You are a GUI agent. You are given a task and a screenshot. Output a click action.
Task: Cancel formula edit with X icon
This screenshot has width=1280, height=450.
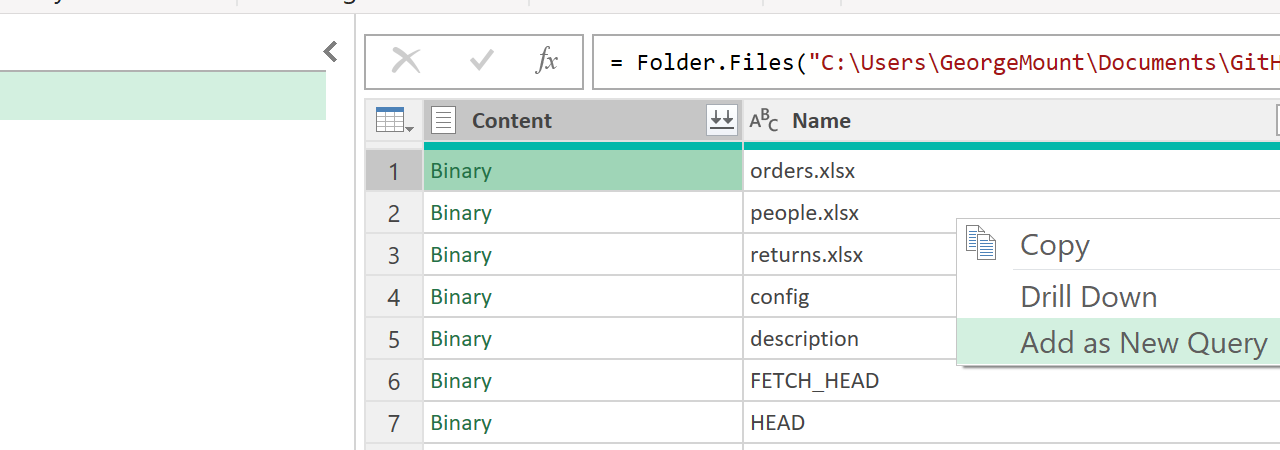406,62
